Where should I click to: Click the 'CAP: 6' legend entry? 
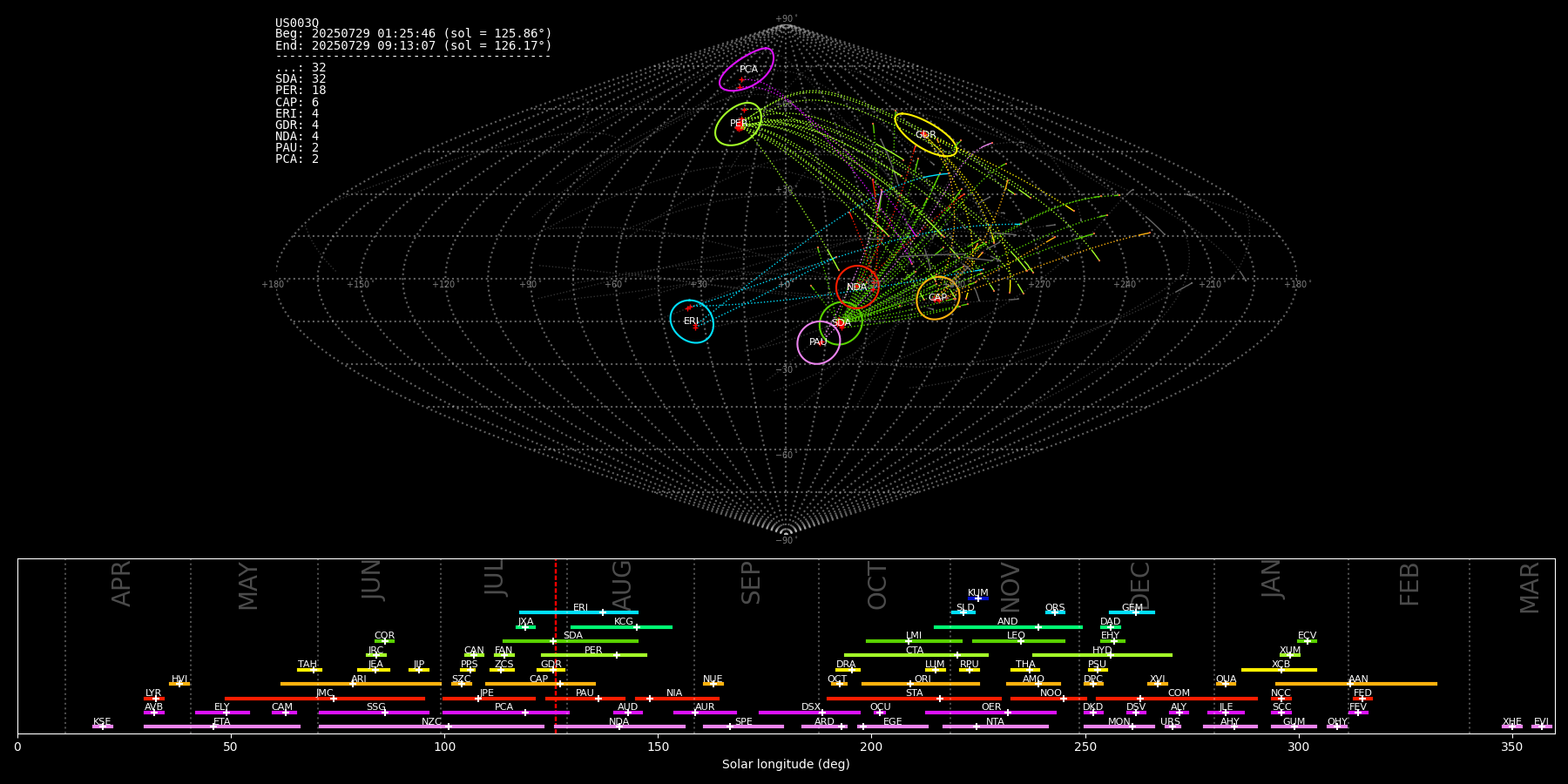(297, 103)
